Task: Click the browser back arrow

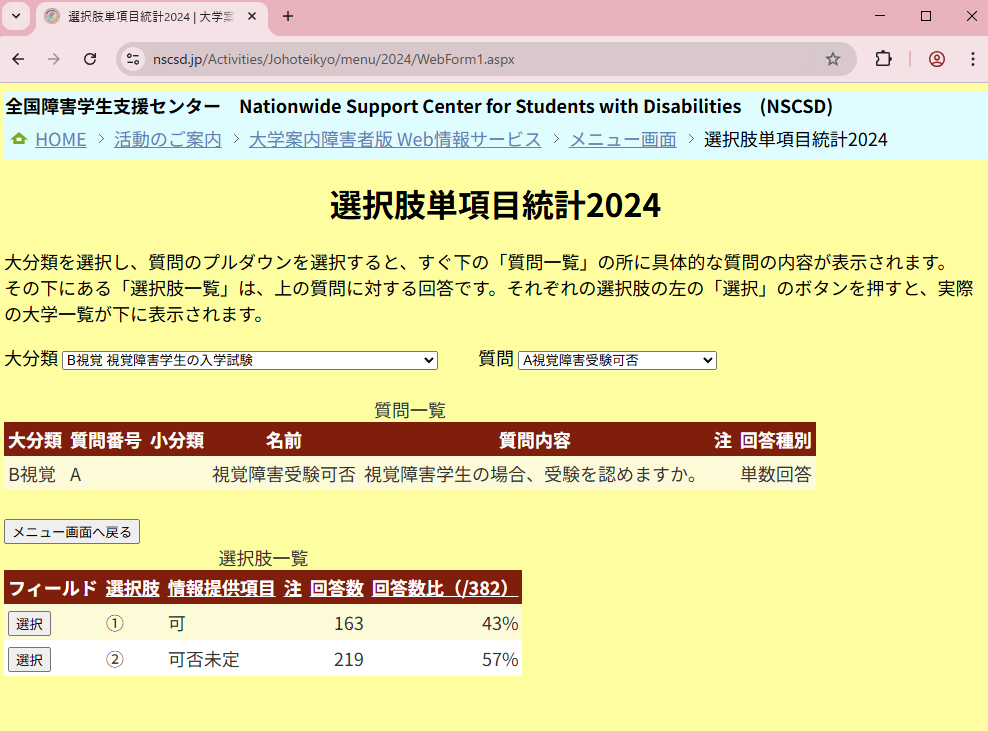Action: coord(18,59)
